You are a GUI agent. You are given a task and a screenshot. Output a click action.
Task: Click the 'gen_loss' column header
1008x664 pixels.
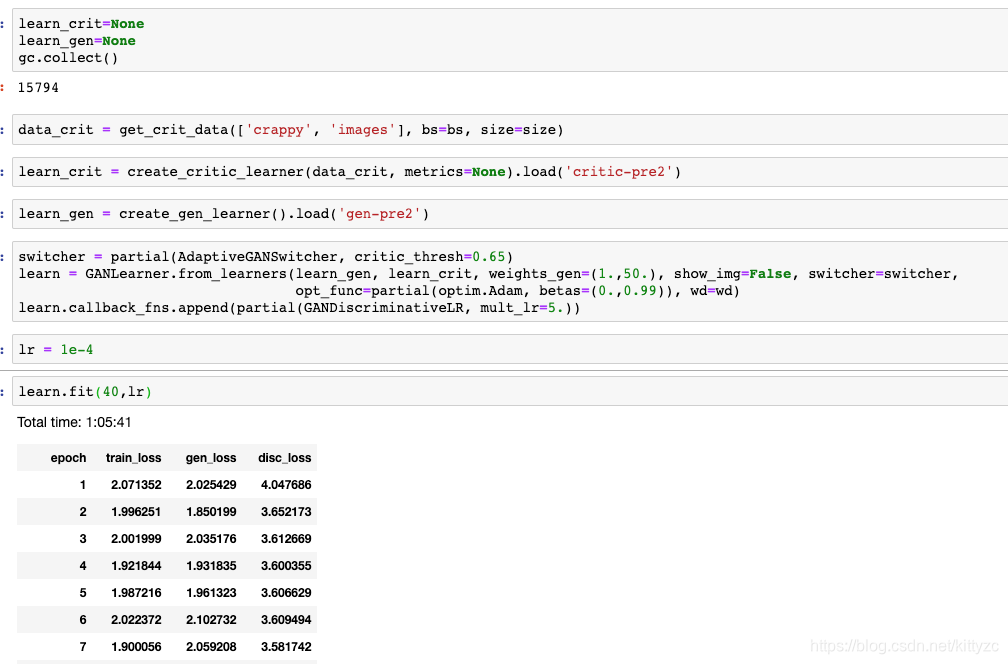coord(211,458)
